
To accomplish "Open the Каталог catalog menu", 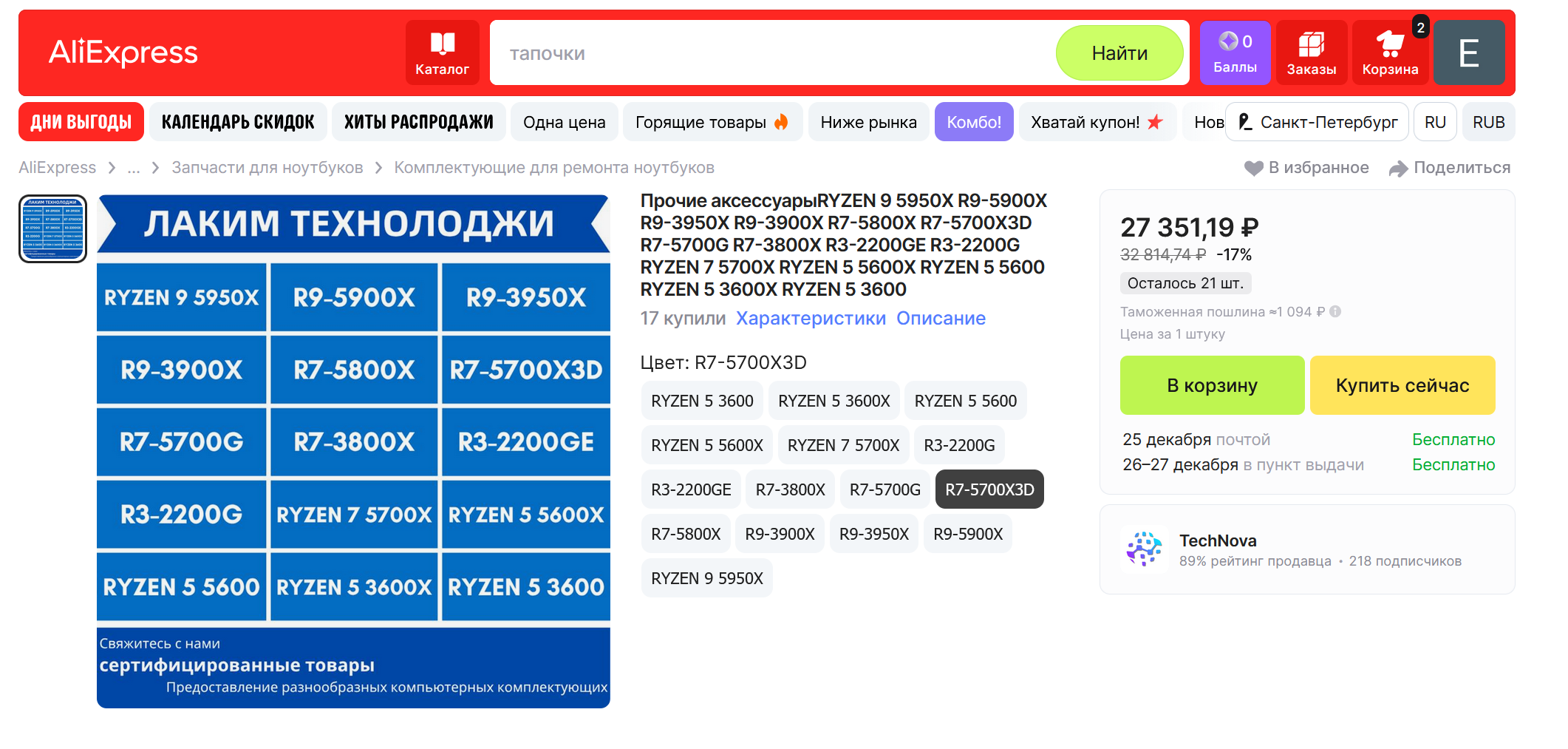I will pyautogui.click(x=442, y=52).
